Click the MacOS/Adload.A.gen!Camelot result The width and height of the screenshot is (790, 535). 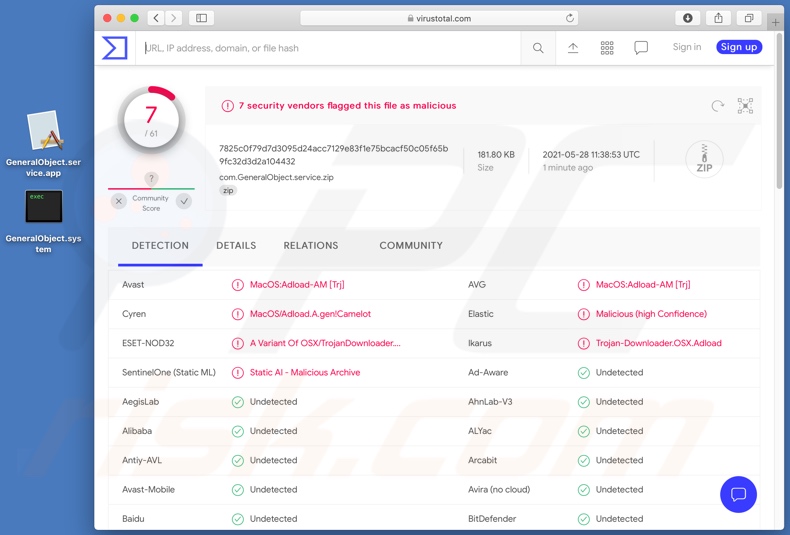tap(310, 314)
